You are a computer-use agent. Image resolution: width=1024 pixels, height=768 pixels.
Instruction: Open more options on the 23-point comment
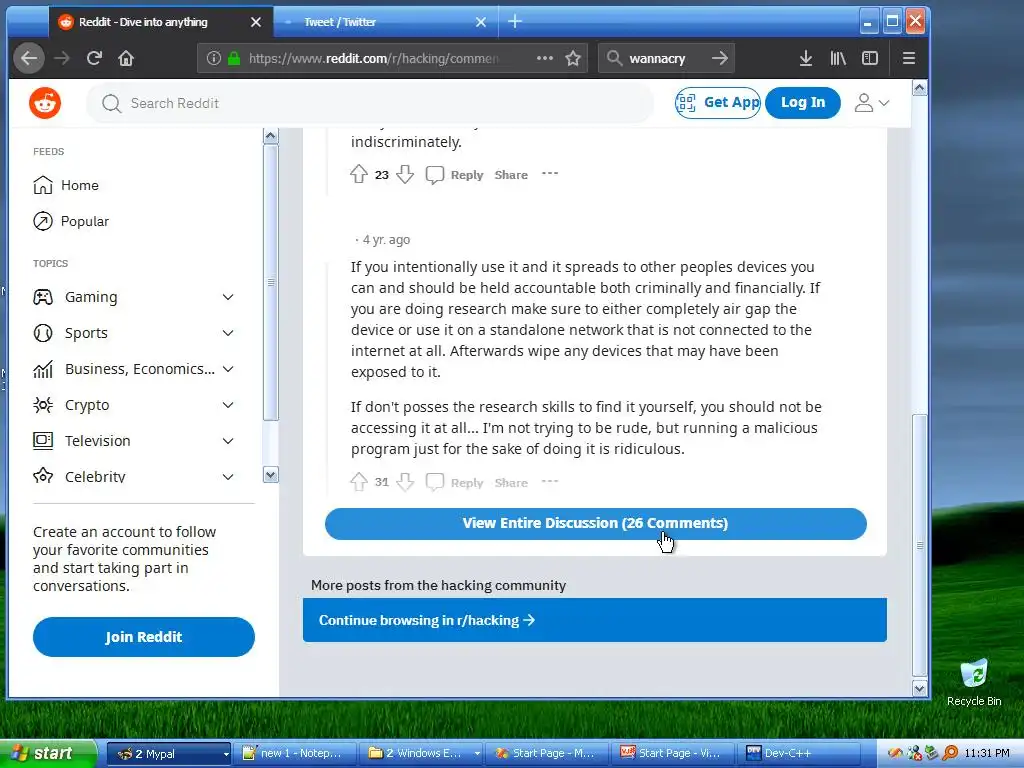(550, 174)
